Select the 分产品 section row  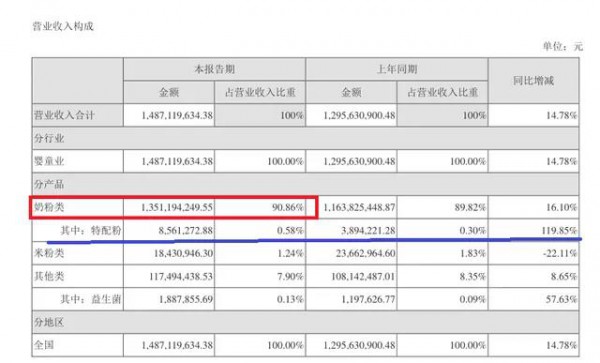pos(305,184)
